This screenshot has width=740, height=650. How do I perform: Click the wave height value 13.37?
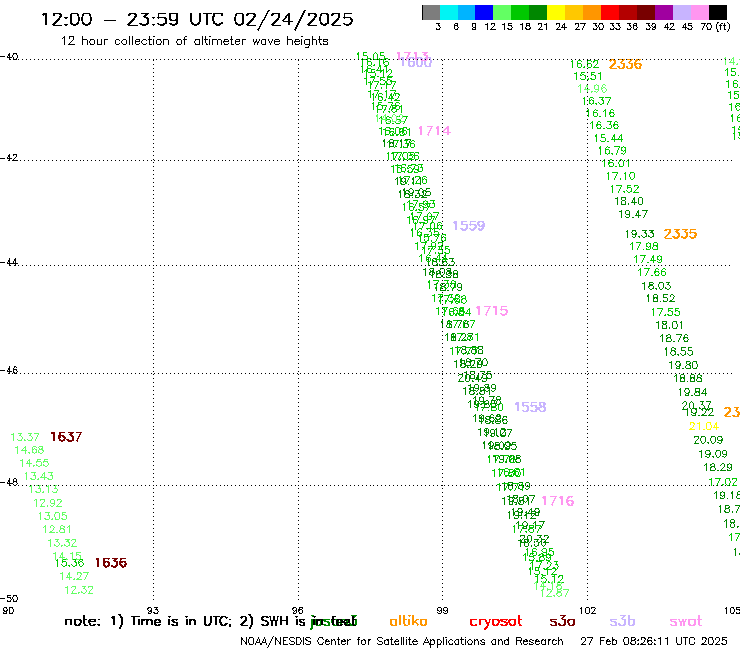25,437
